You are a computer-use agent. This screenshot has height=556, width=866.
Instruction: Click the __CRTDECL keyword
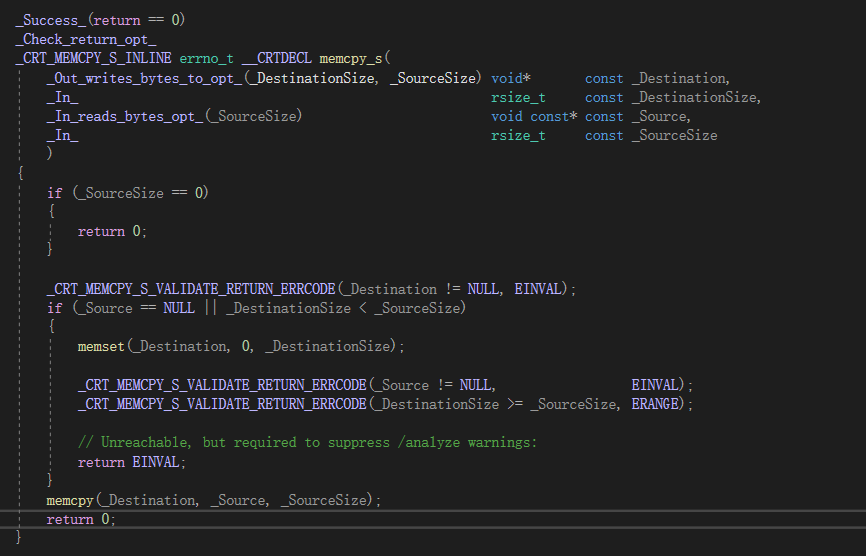tap(277, 59)
